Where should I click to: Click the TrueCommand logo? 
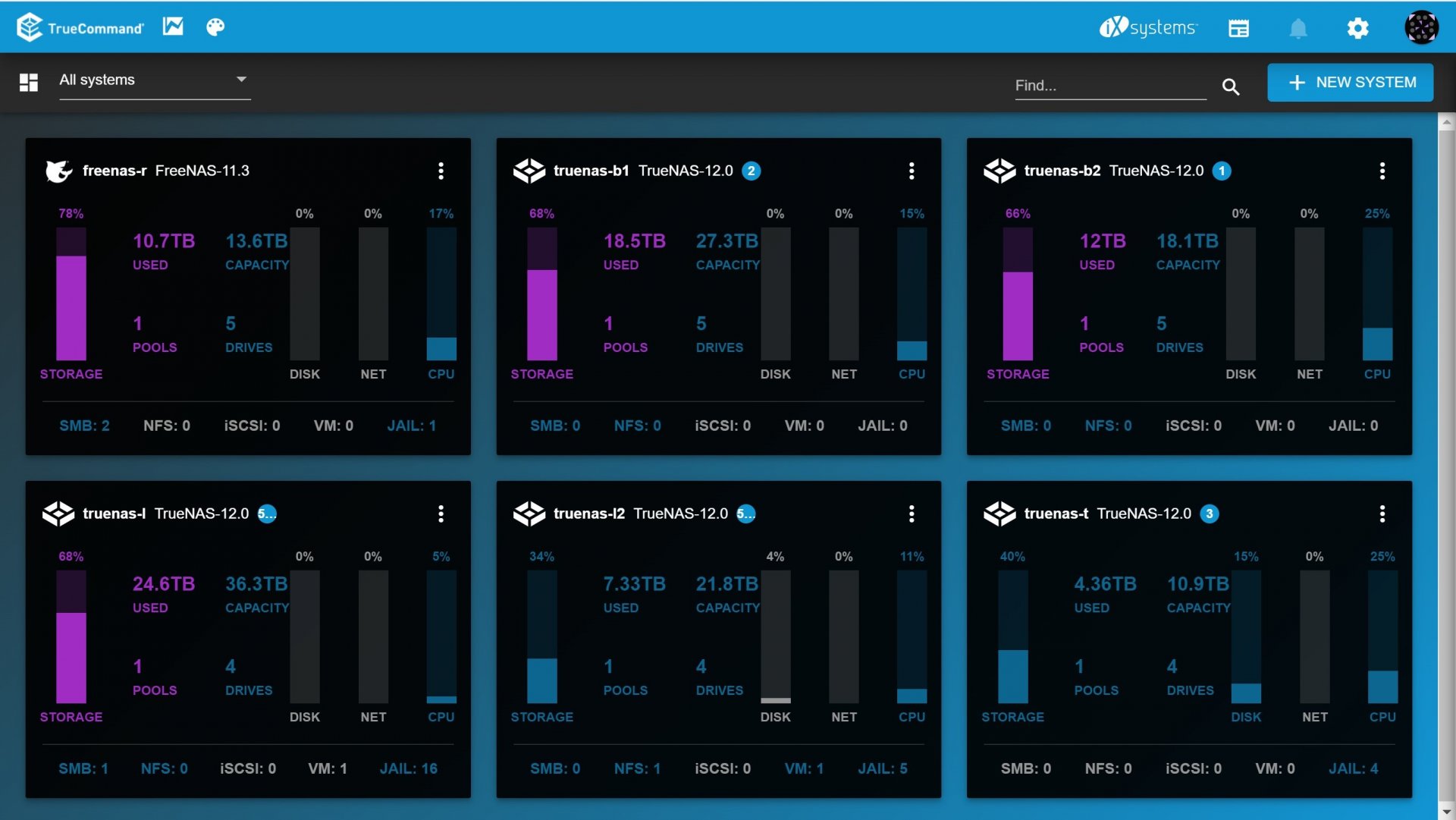[x=80, y=27]
